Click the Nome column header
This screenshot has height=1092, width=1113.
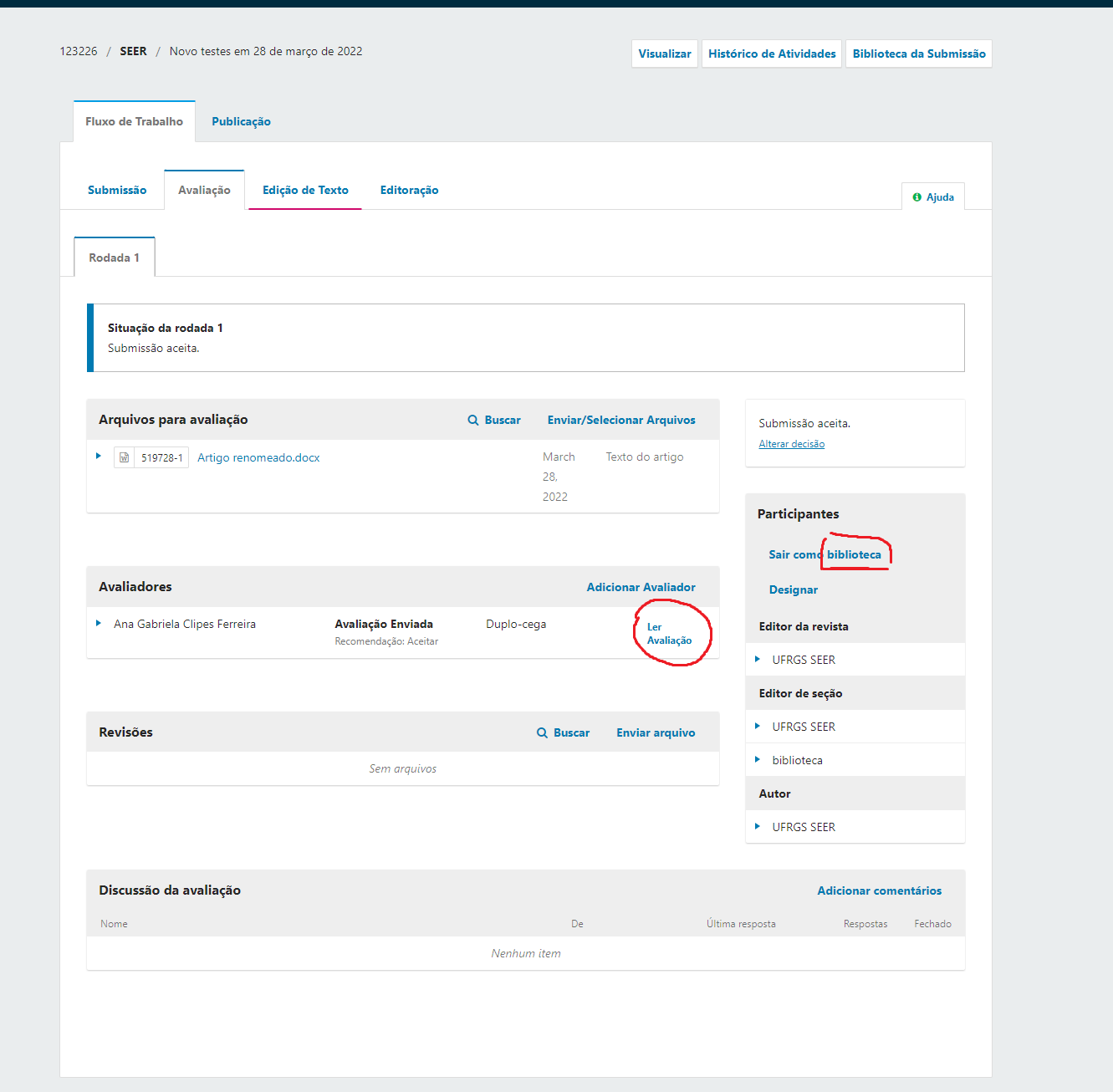tap(114, 924)
